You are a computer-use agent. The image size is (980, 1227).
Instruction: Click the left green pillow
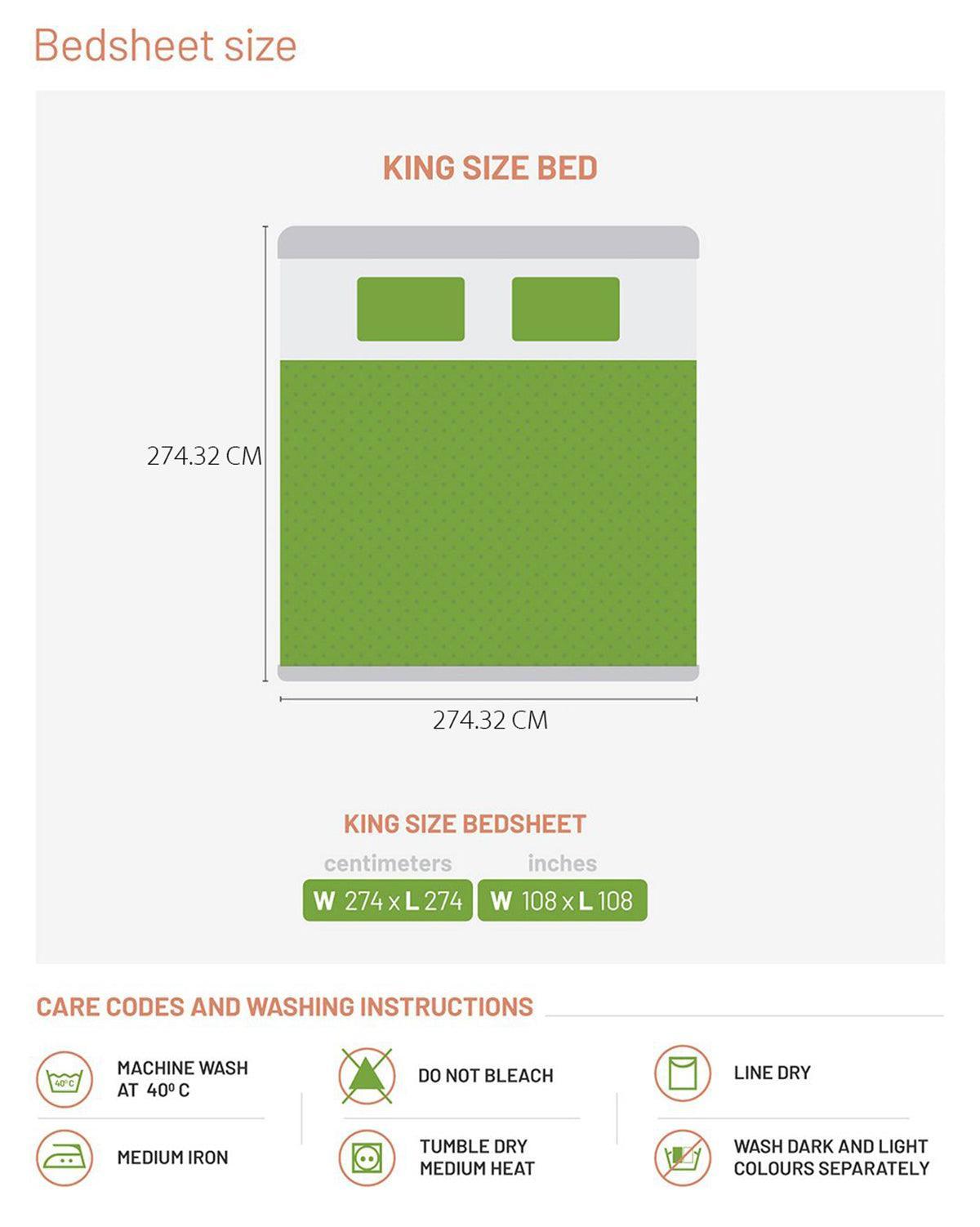[x=411, y=309]
